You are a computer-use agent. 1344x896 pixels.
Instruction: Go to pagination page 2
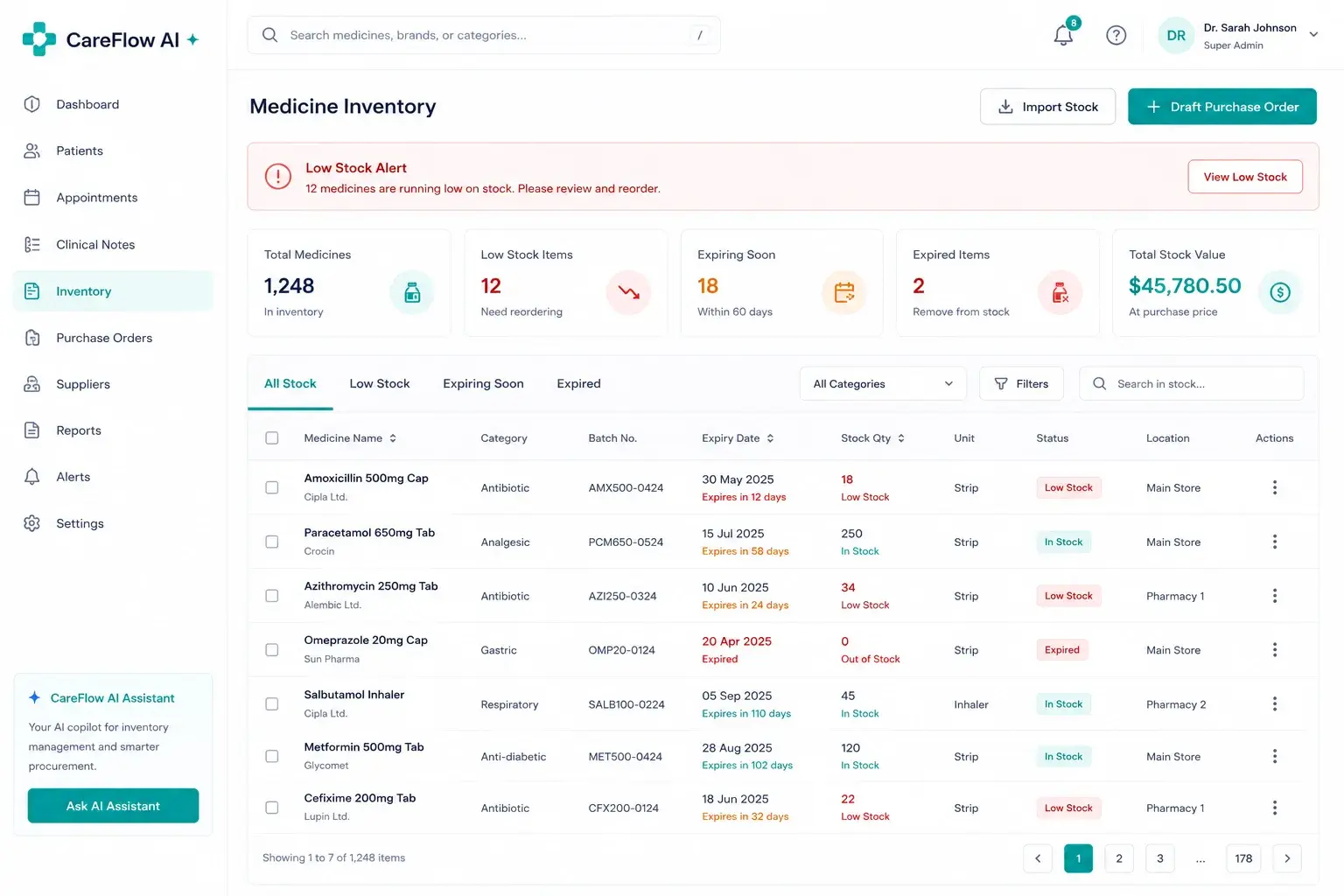pos(1119,858)
